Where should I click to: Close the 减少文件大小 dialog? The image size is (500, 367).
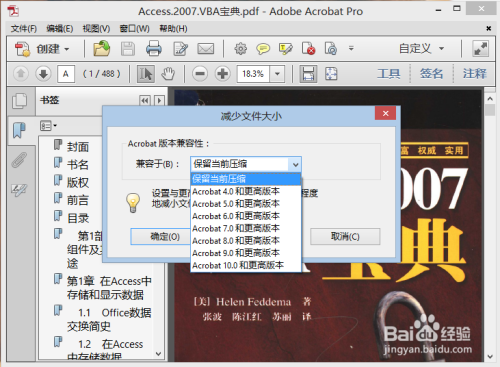pos(385,113)
